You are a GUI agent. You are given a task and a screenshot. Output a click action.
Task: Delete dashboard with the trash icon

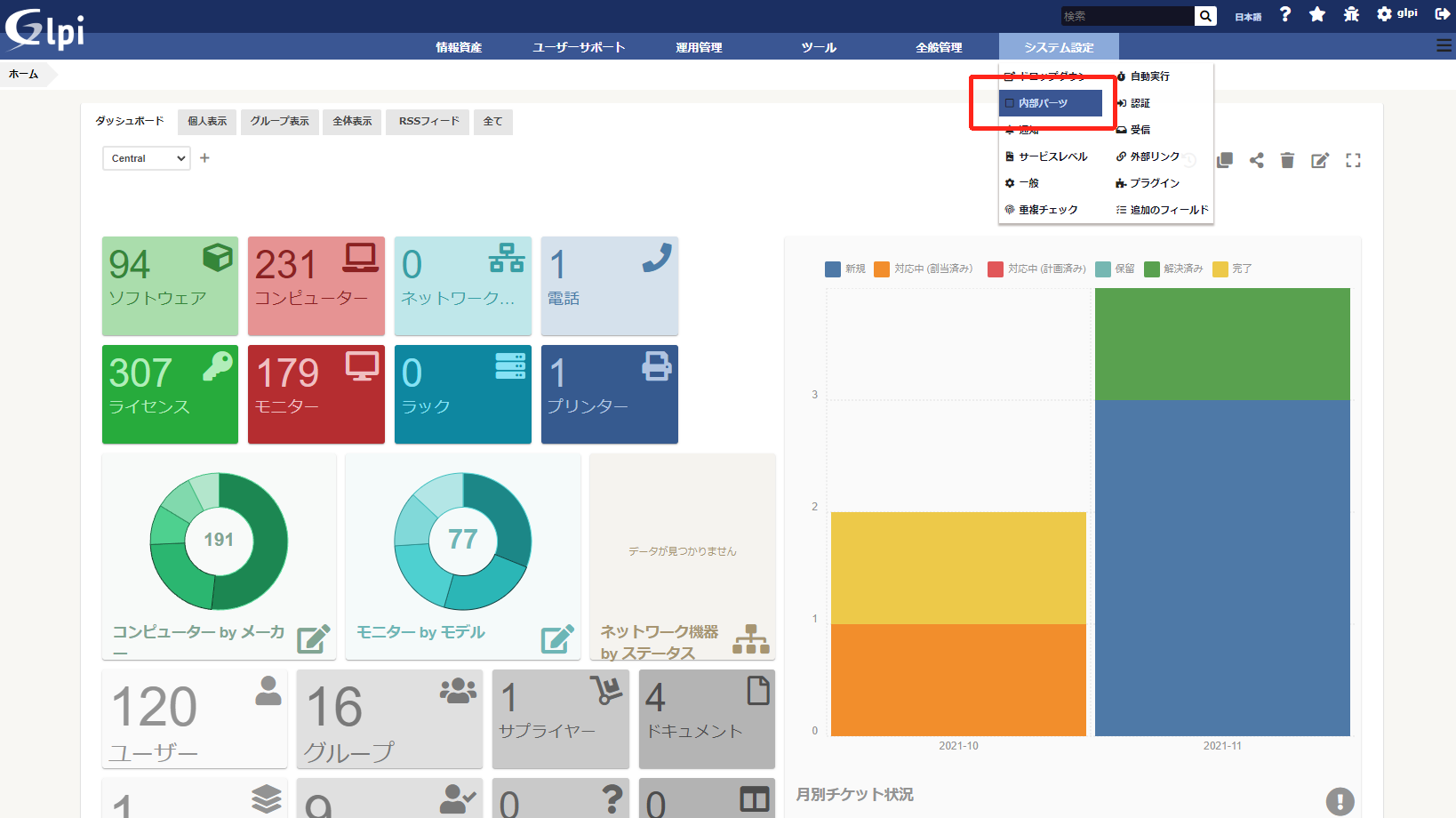[x=1287, y=160]
